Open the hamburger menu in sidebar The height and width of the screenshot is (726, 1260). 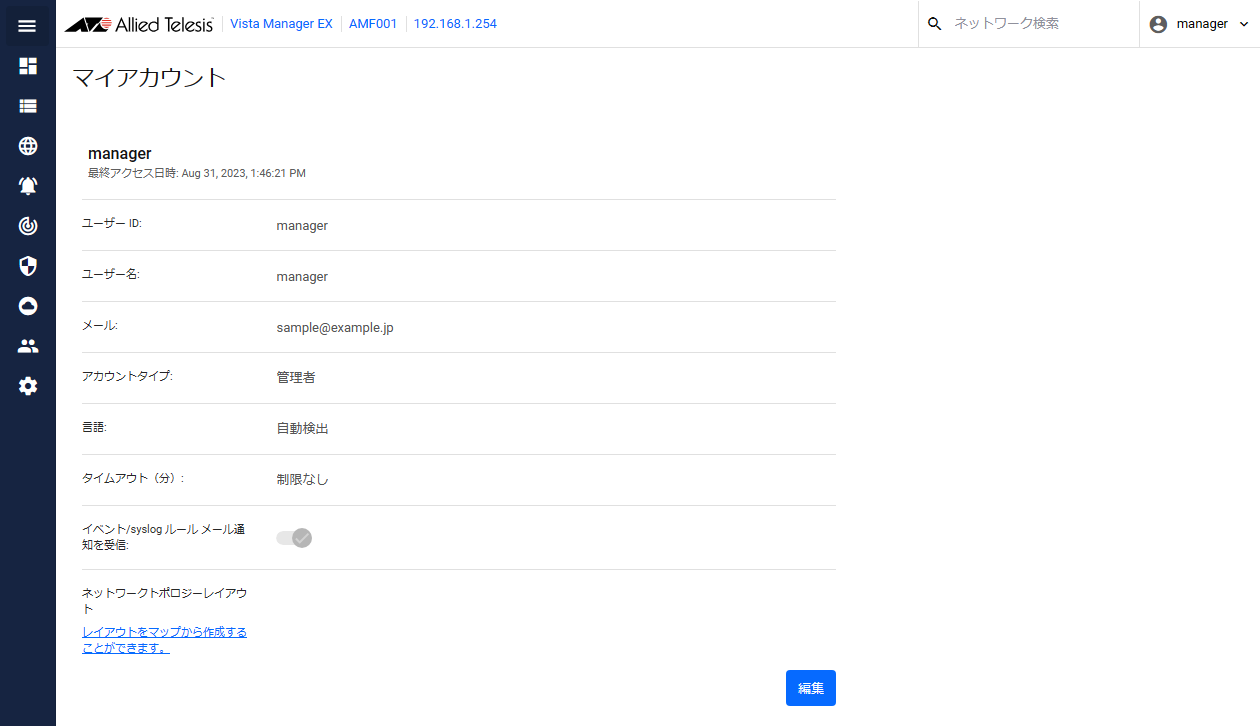tap(28, 25)
